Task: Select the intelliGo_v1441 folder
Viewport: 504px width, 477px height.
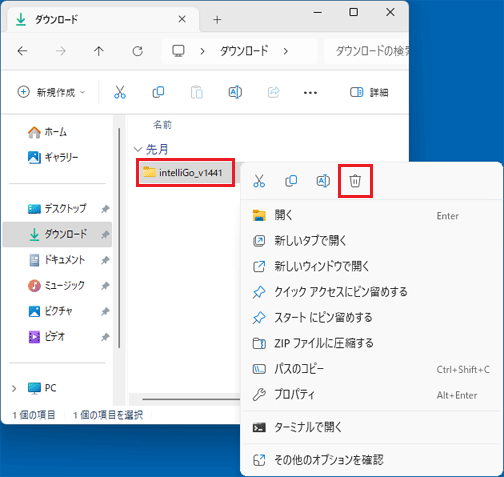Action: coord(185,173)
